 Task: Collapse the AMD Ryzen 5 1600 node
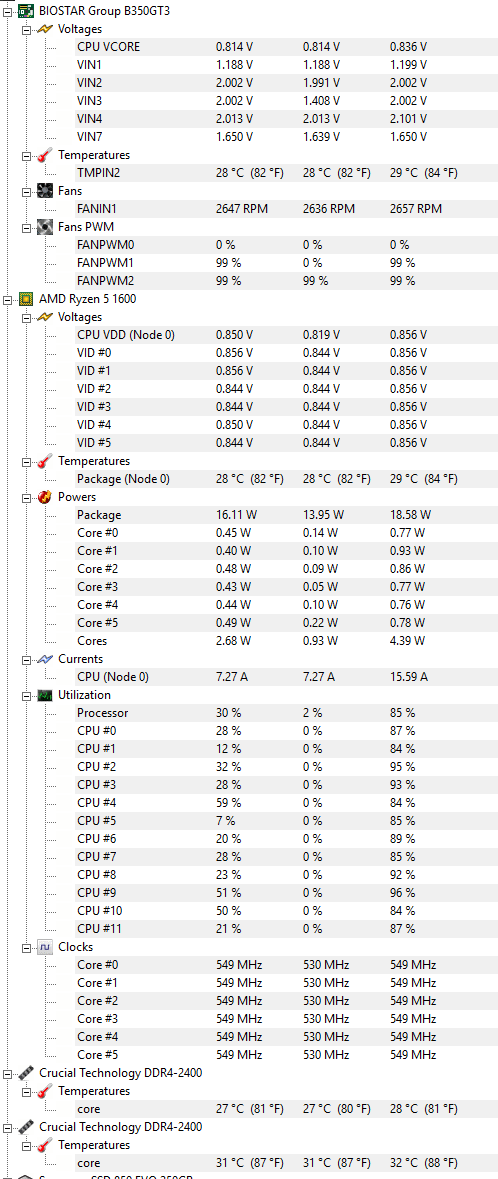8,299
